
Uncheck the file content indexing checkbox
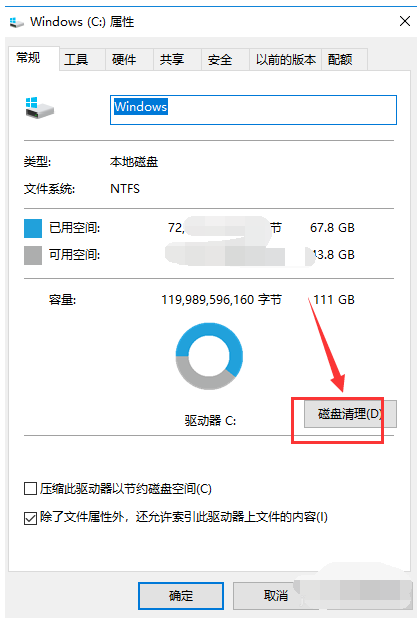click(31, 517)
